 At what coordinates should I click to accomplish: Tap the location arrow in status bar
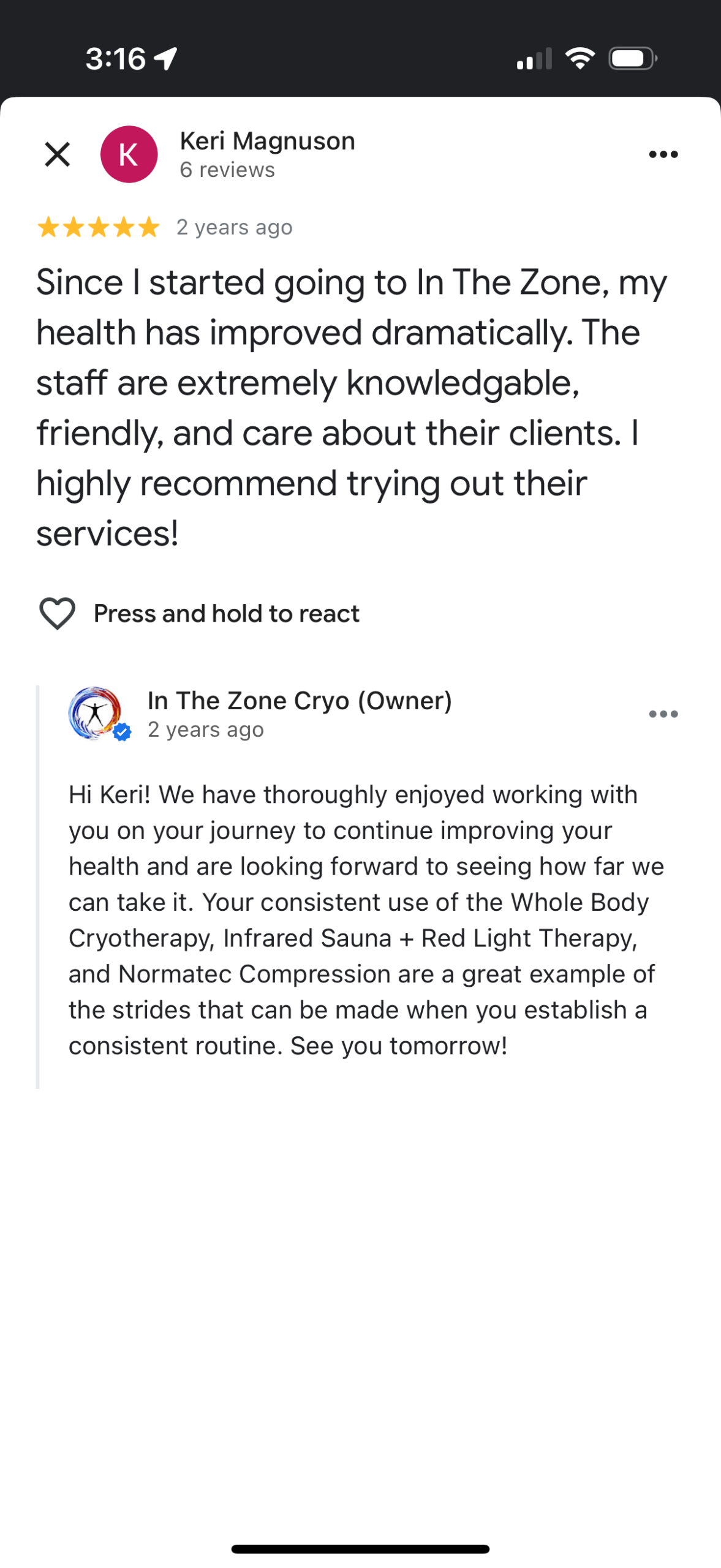pos(165,59)
